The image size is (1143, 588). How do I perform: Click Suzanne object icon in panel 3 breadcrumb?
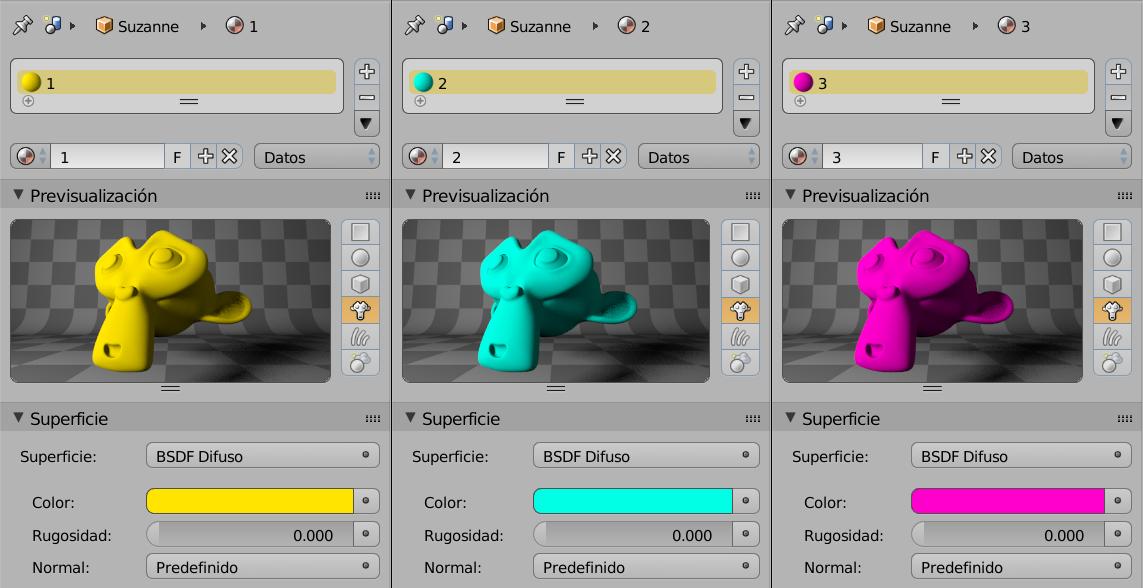coord(876,26)
